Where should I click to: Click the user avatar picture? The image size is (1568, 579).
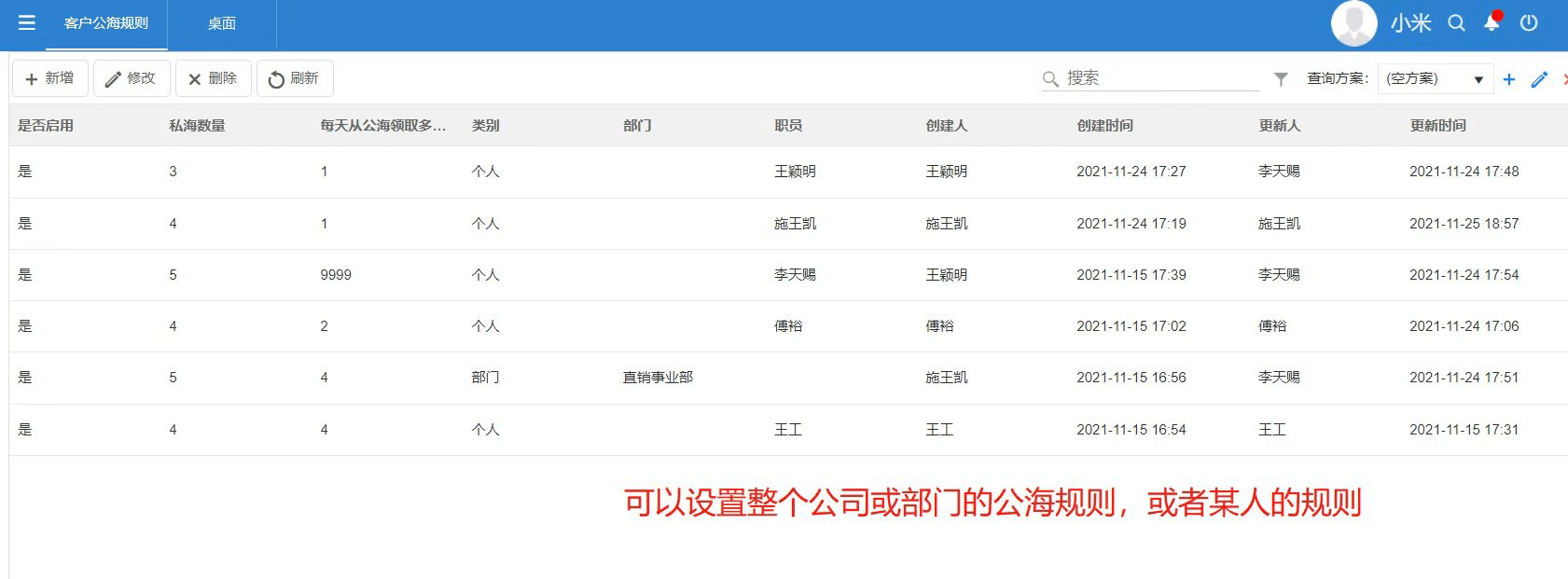click(1353, 23)
